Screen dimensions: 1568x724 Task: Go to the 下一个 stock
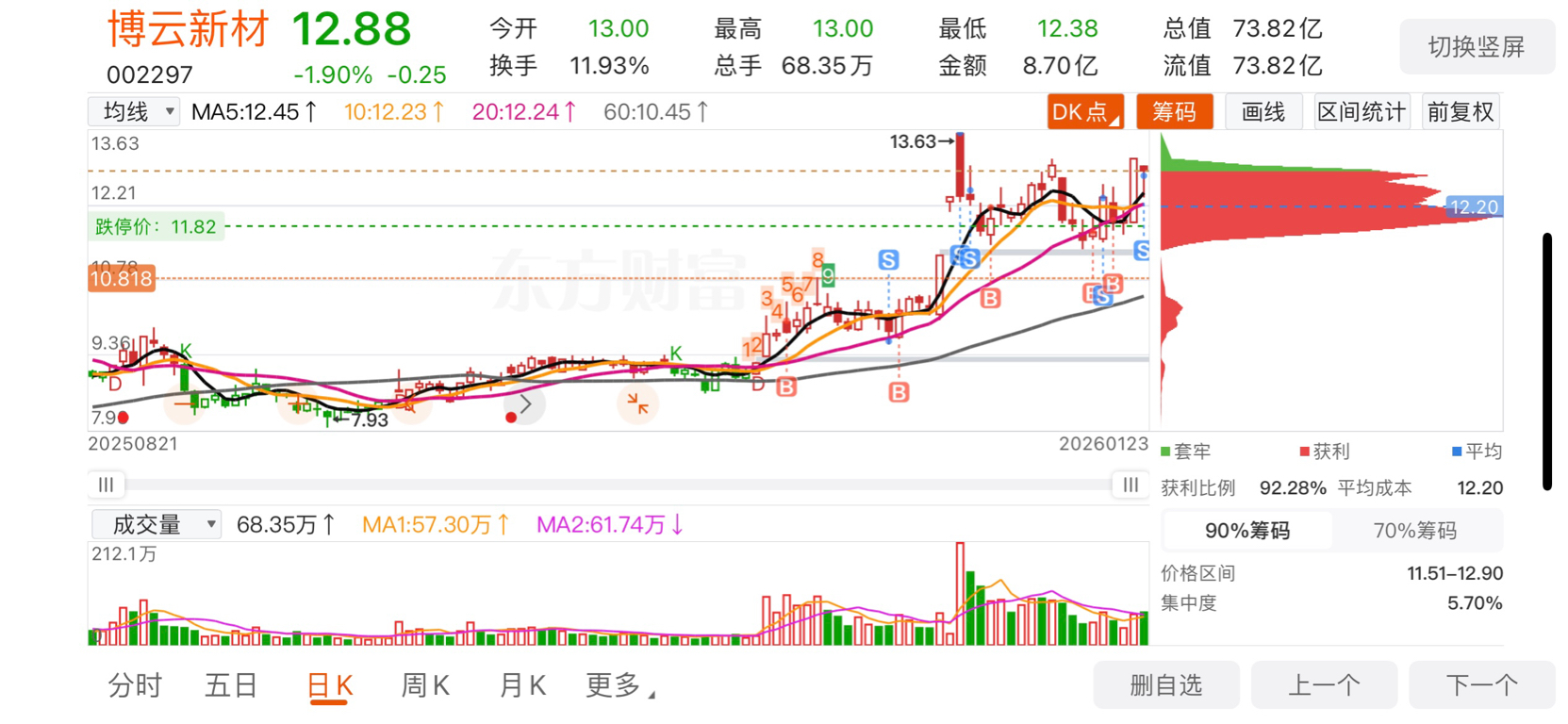point(1481,685)
